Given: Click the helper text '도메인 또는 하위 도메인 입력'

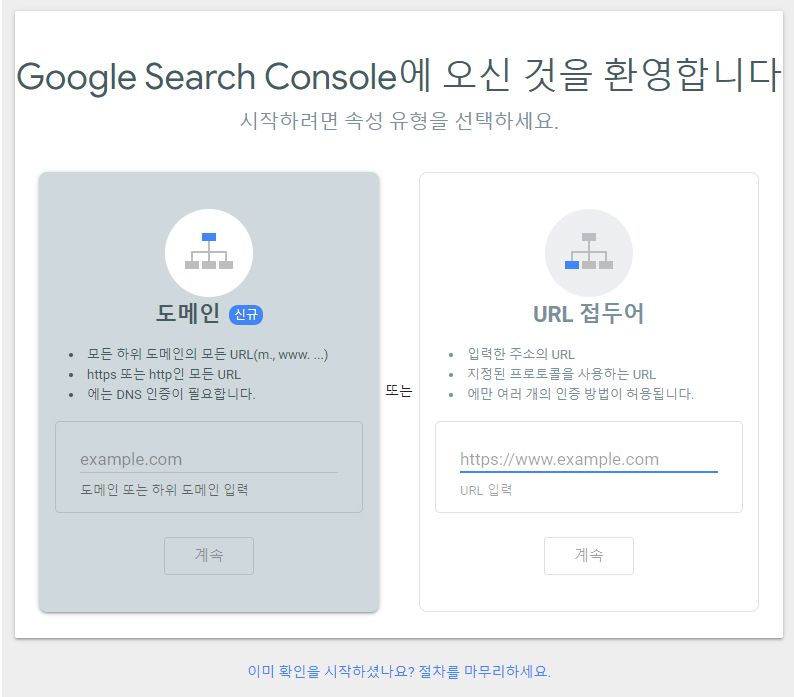Looking at the screenshot, I should click(x=164, y=490).
